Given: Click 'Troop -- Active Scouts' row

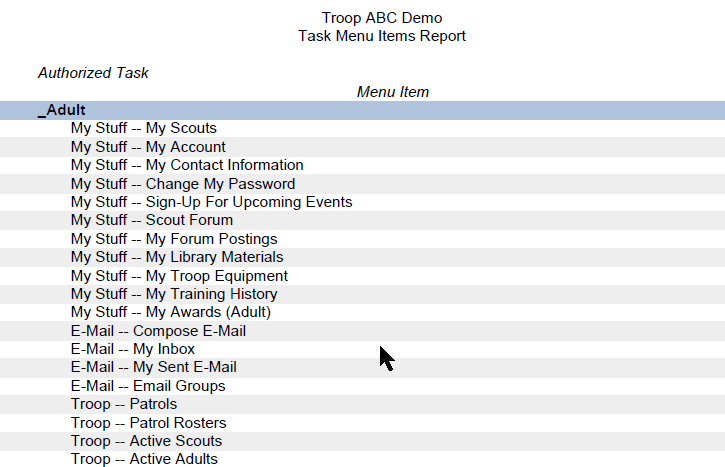Looking at the screenshot, I should pos(362,441).
